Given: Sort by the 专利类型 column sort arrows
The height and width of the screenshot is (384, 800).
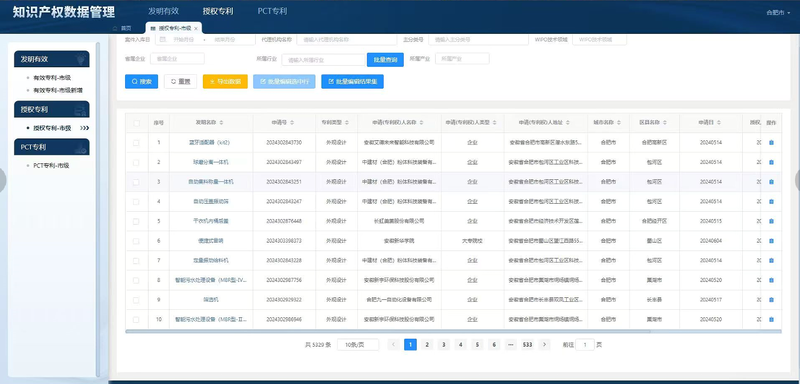Looking at the screenshot, I should tap(347, 123).
